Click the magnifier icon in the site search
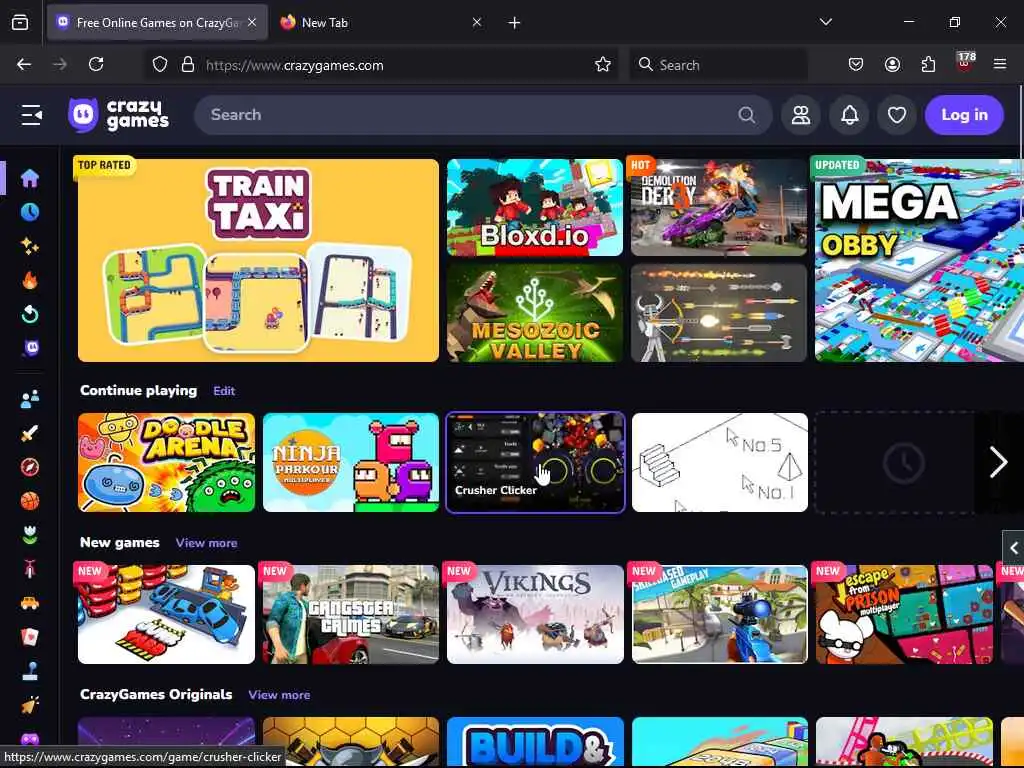The image size is (1024, 768). pos(746,115)
